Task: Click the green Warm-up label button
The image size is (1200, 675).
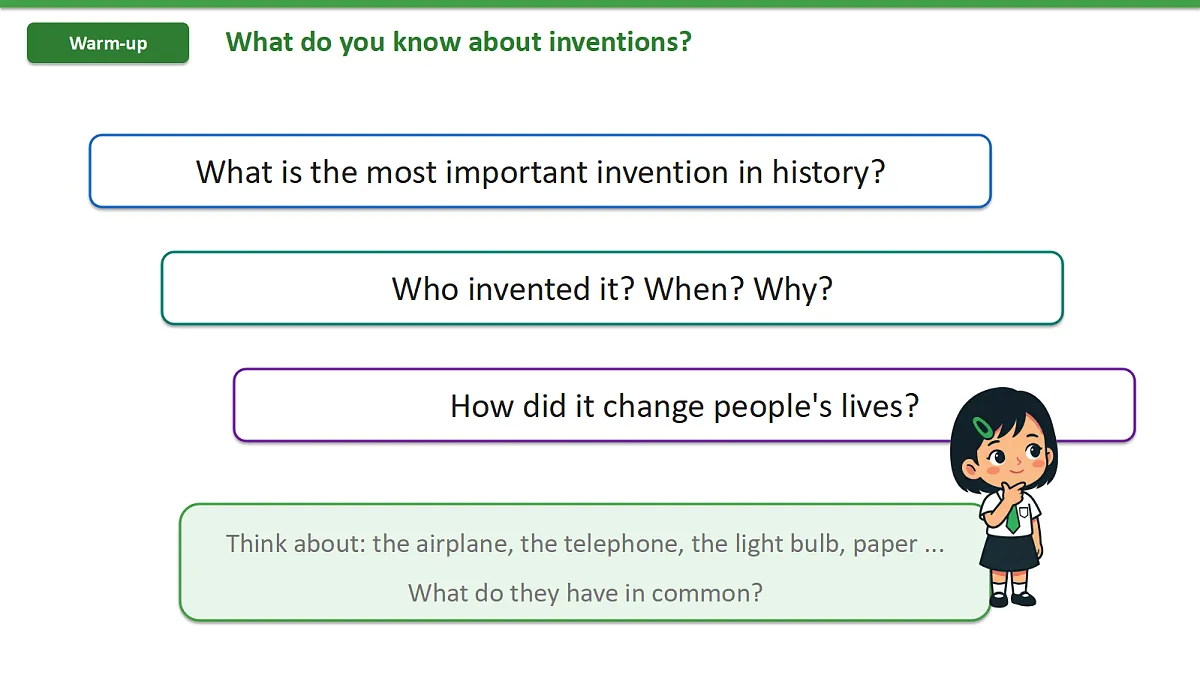Action: click(x=108, y=43)
